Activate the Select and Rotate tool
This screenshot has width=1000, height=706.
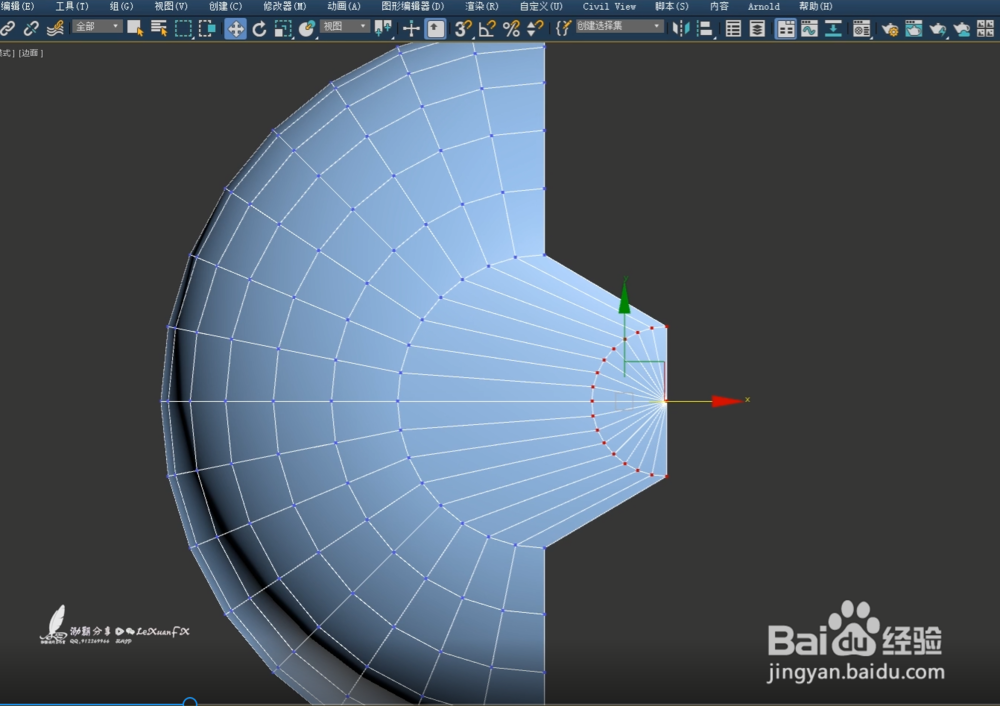pos(259,28)
